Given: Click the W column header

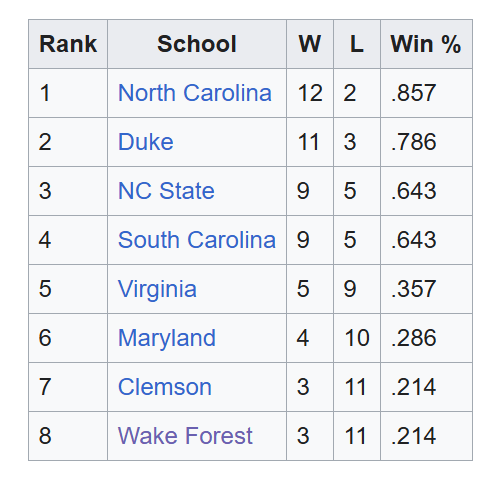Looking at the screenshot, I should pyautogui.click(x=310, y=44).
